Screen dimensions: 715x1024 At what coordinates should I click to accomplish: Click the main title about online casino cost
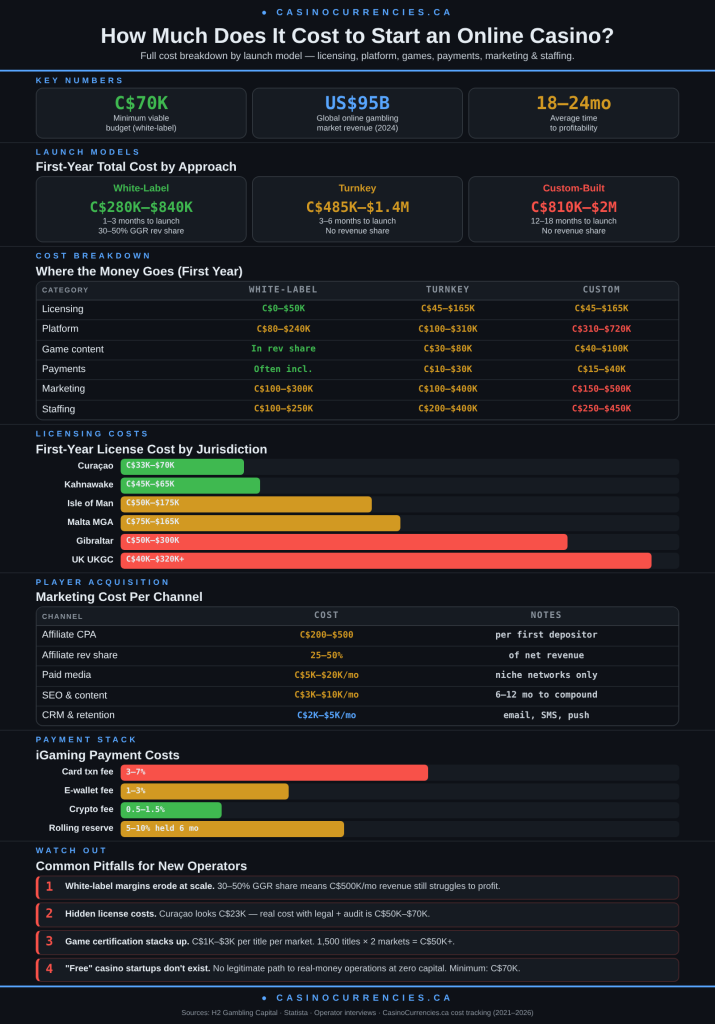[x=357, y=35]
